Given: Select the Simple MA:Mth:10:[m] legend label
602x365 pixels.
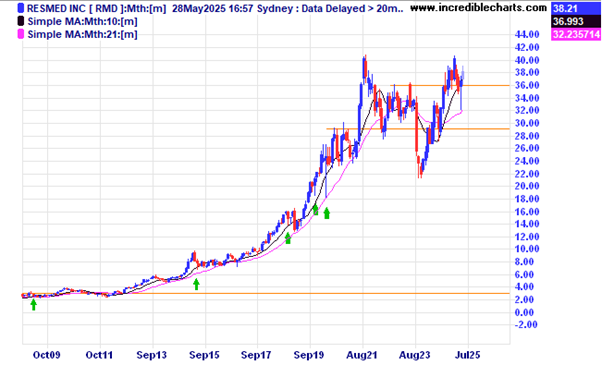Looking at the screenshot, I should point(82,21).
